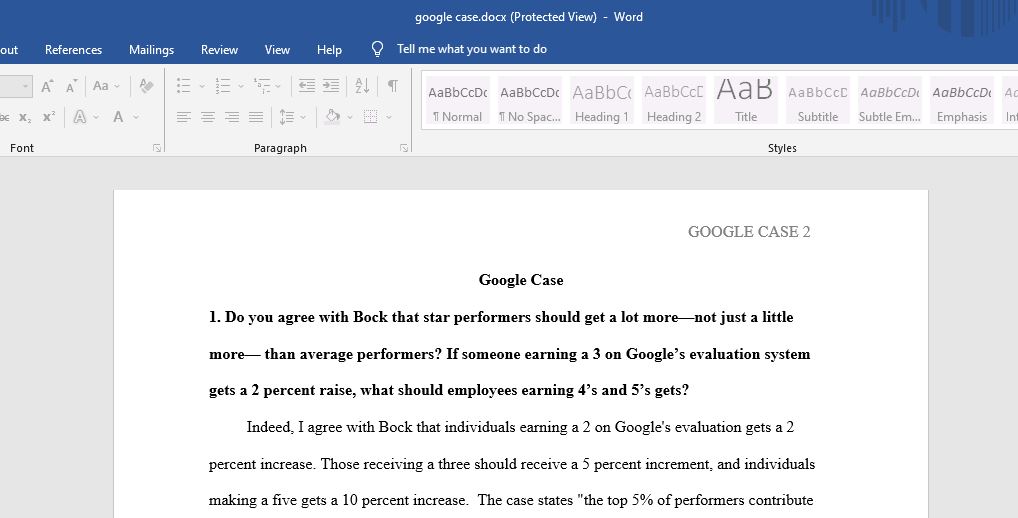Open the Help ribbon tab

coord(329,49)
